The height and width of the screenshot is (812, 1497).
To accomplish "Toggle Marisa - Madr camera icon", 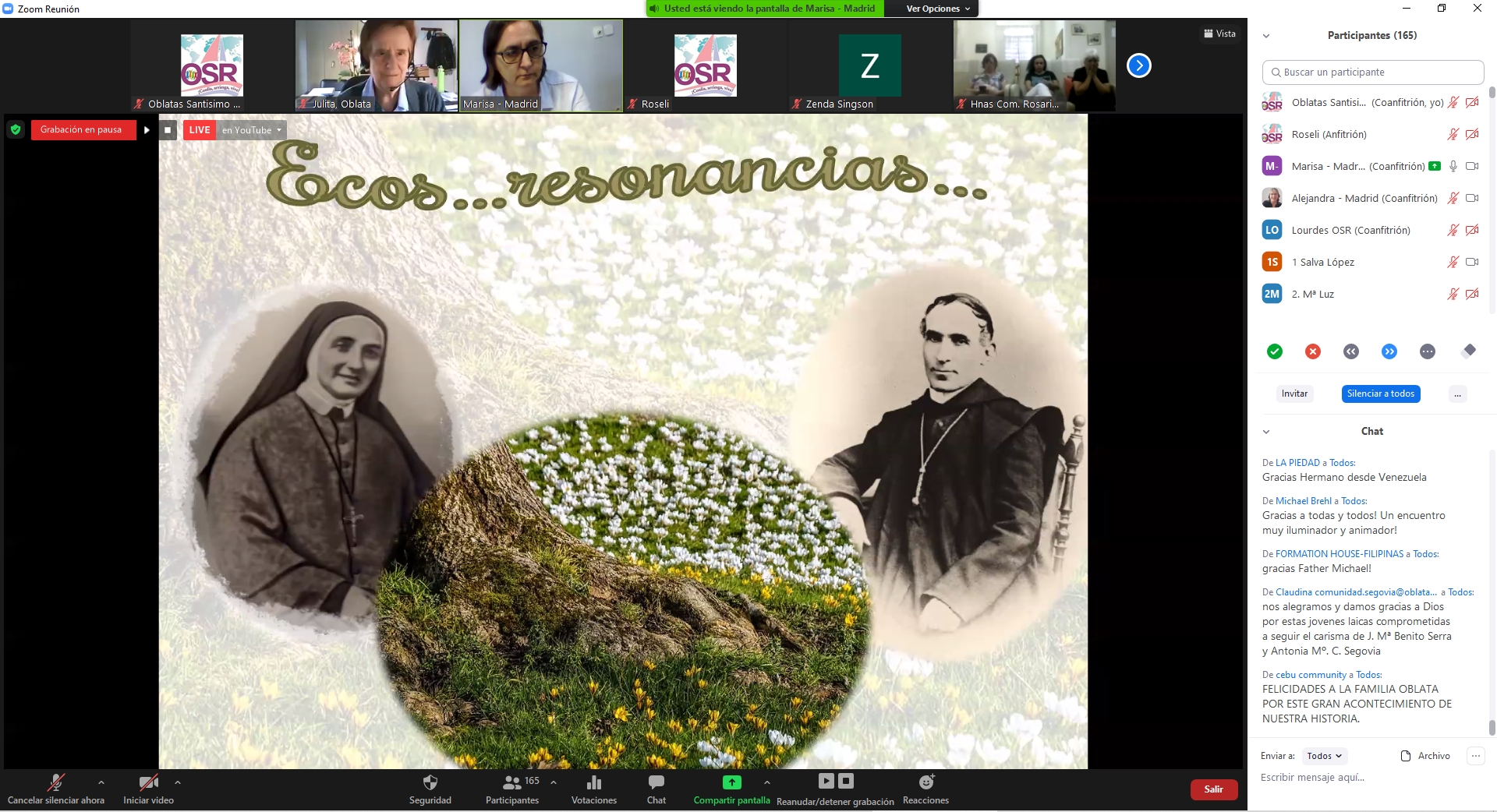I will click(x=1472, y=166).
